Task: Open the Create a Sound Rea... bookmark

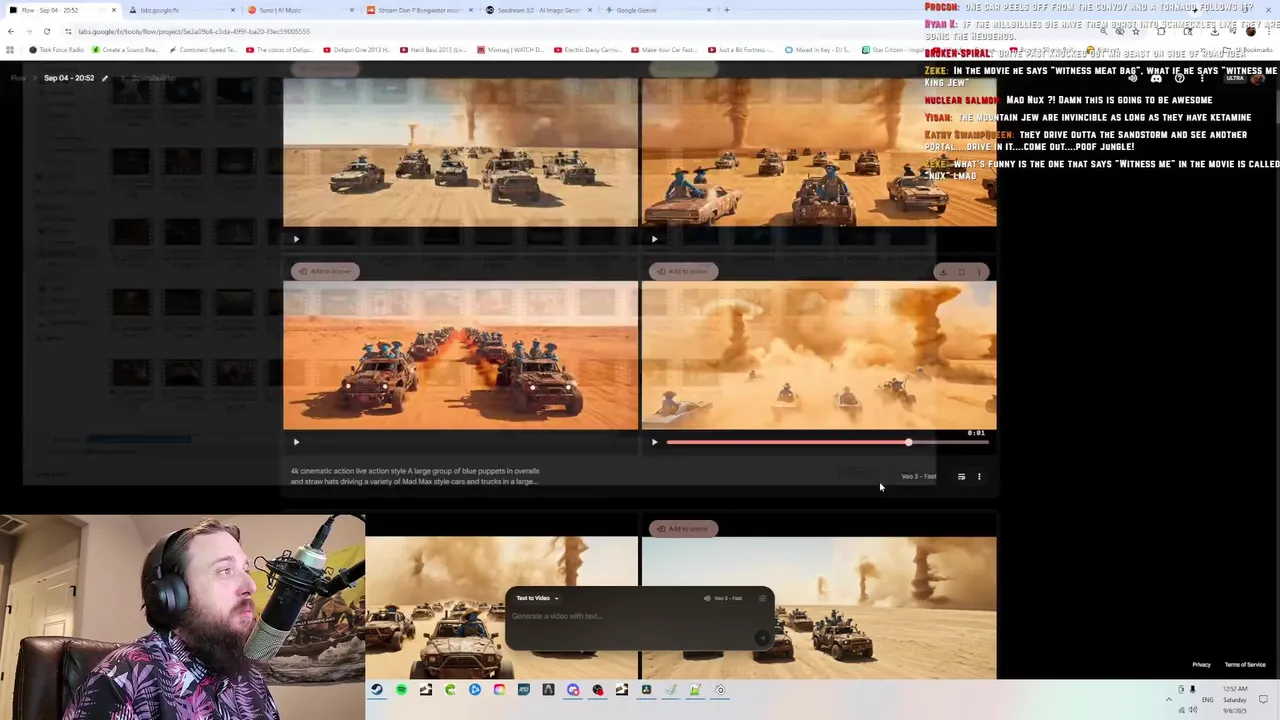Action: coord(124,50)
